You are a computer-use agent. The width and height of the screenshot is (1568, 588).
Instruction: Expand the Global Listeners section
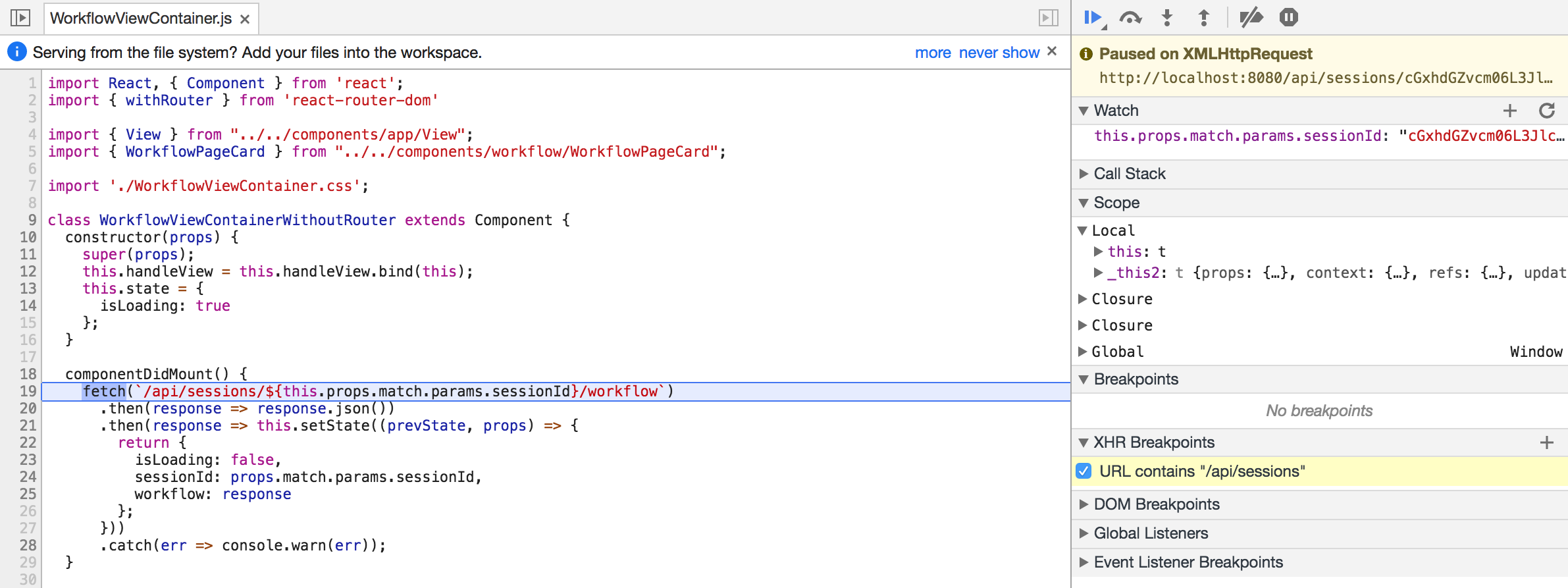pyautogui.click(x=1084, y=533)
